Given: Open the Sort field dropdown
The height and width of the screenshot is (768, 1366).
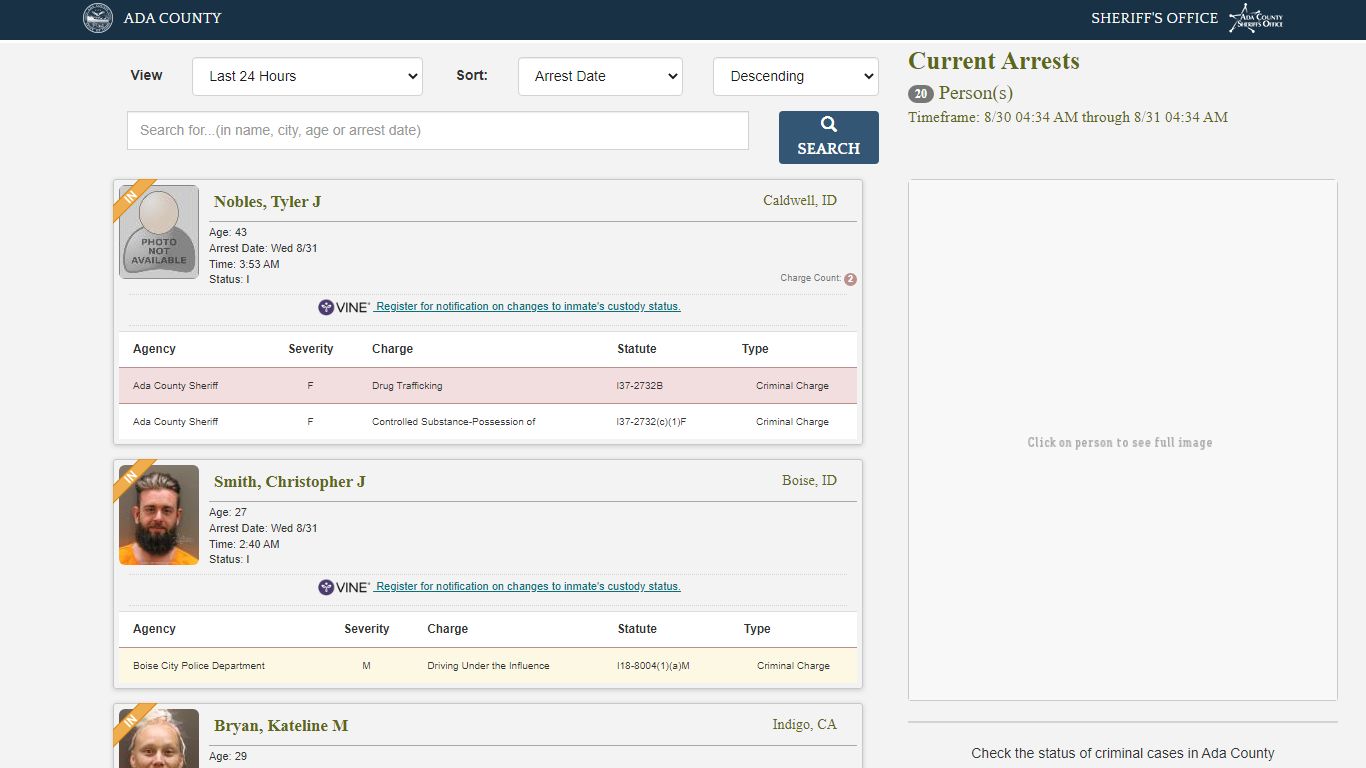Looking at the screenshot, I should [x=600, y=76].
